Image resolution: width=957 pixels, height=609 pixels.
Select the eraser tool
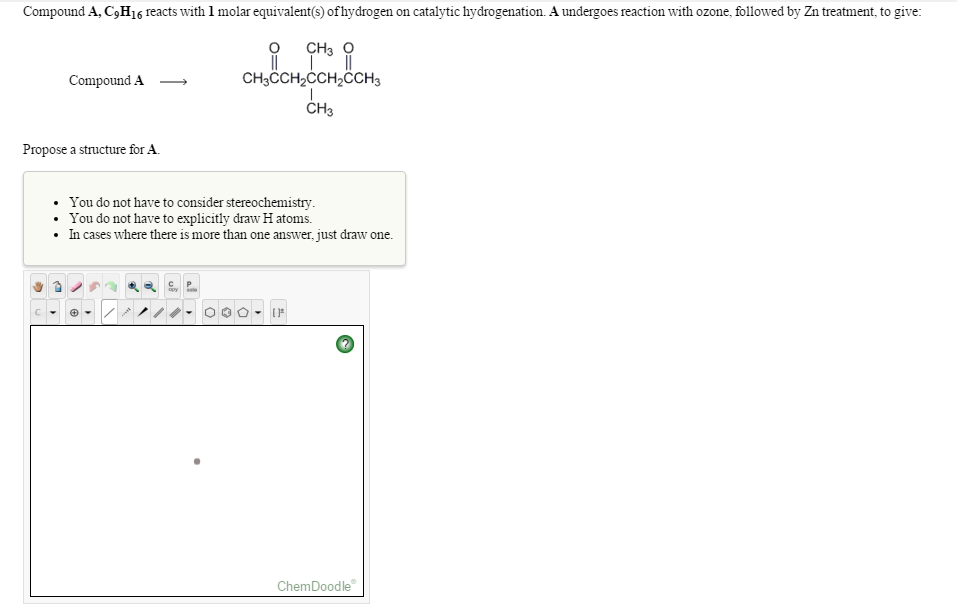coord(74,286)
